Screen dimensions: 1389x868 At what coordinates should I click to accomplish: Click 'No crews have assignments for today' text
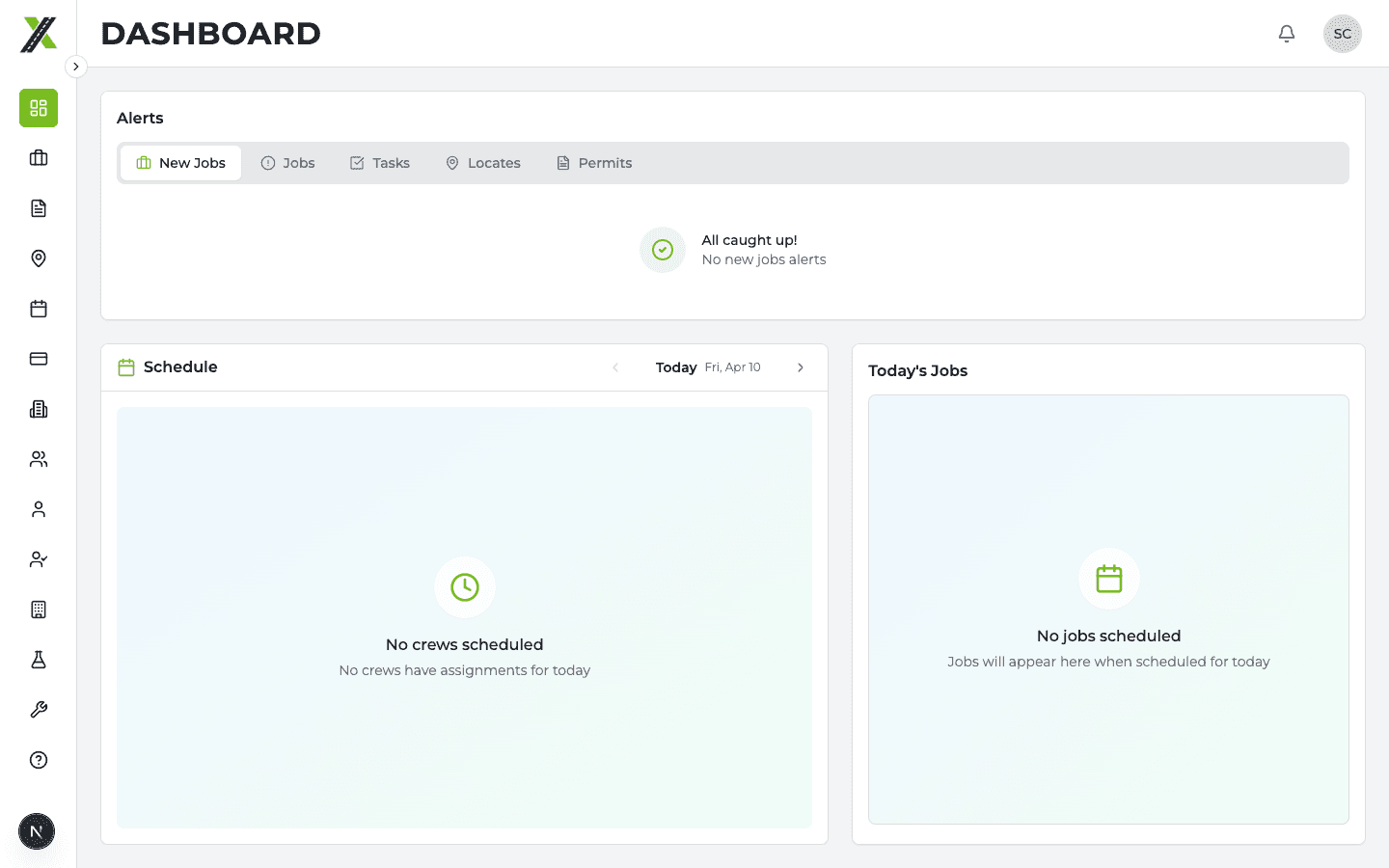tap(465, 670)
